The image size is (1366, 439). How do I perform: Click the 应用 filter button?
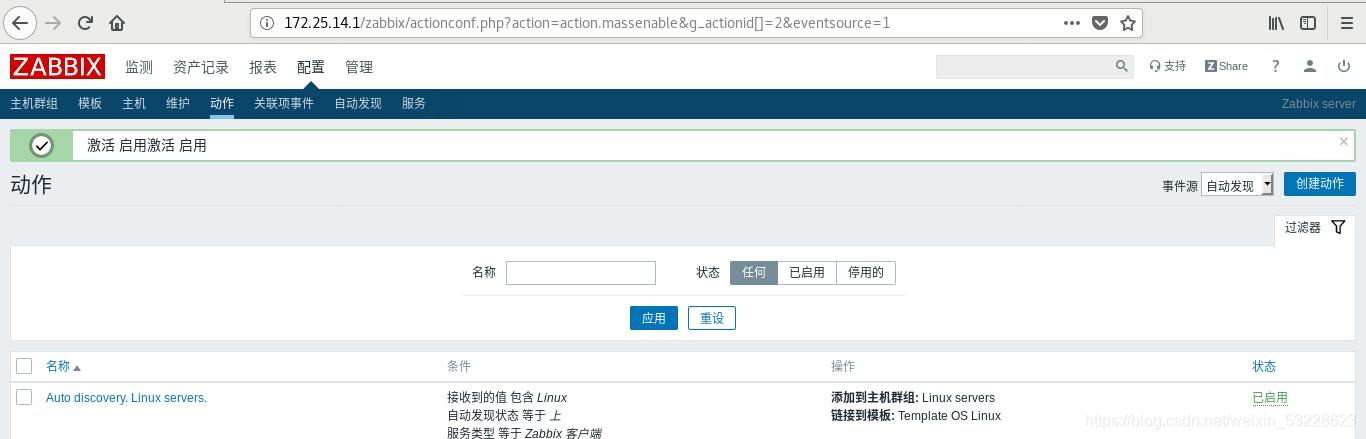[x=654, y=318]
